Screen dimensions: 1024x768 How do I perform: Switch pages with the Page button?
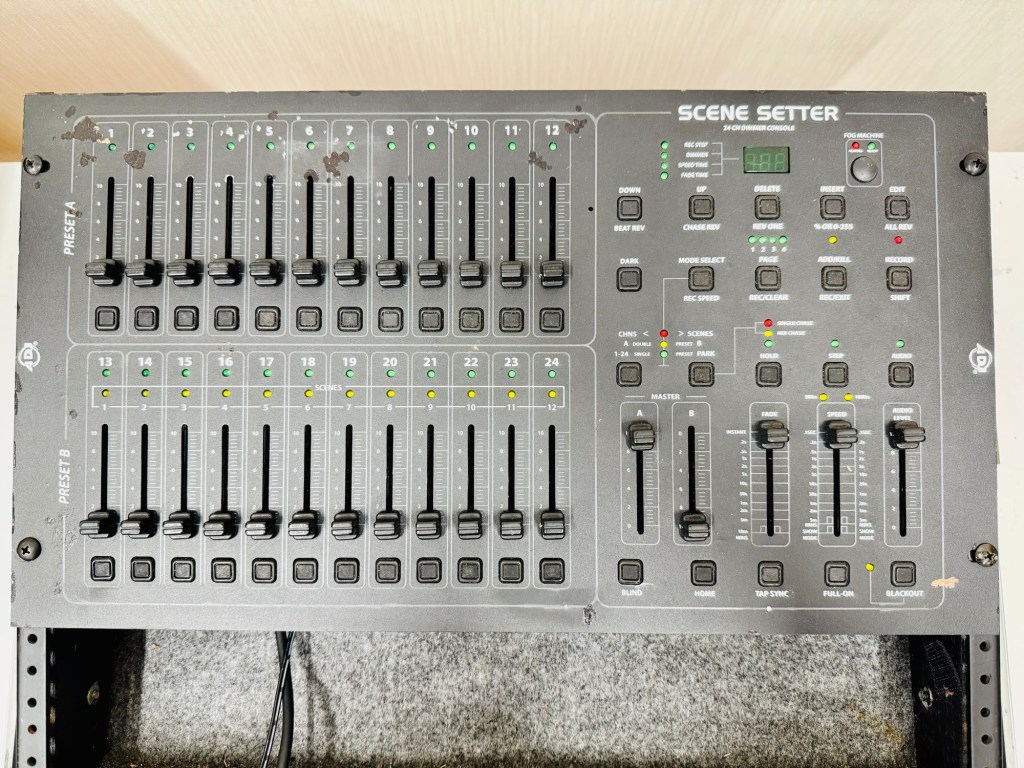point(767,278)
